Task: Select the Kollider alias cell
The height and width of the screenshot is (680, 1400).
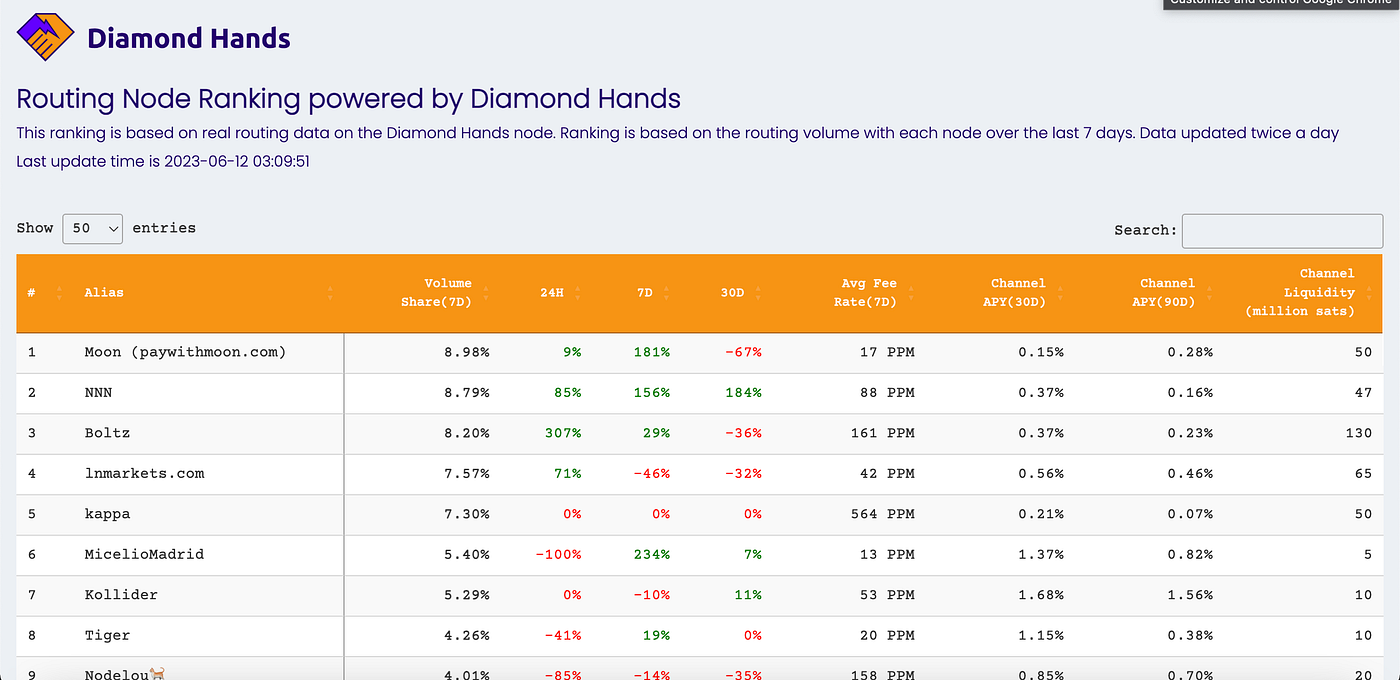Action: coord(121,594)
